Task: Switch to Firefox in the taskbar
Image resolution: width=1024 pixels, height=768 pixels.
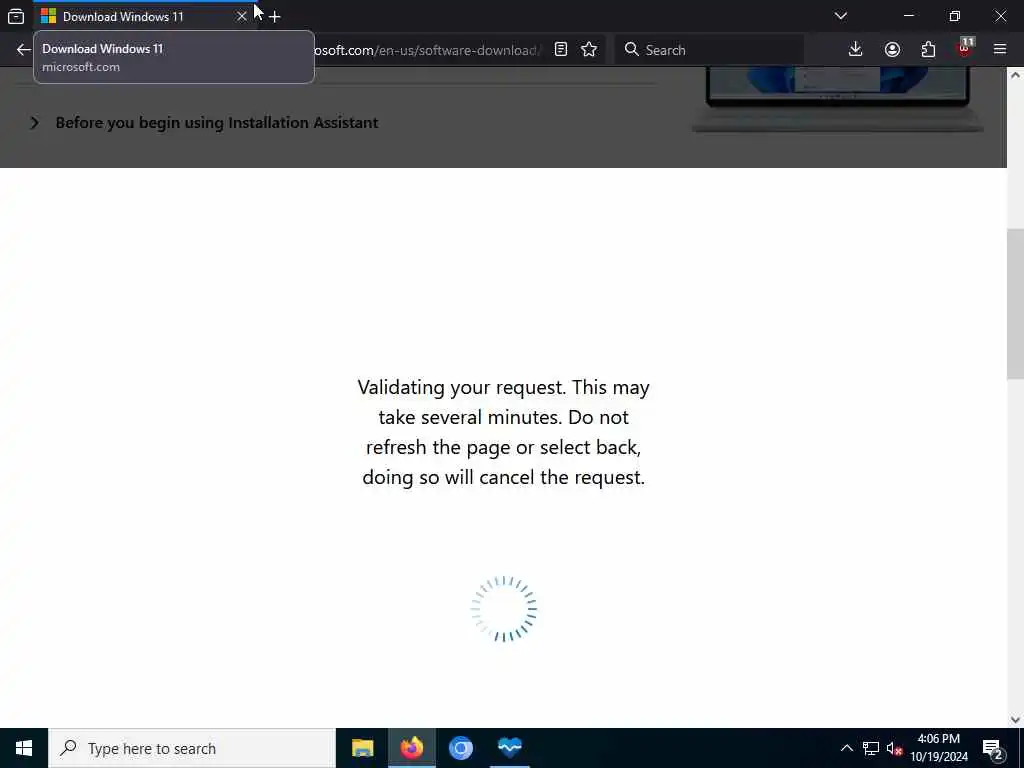Action: [411, 748]
